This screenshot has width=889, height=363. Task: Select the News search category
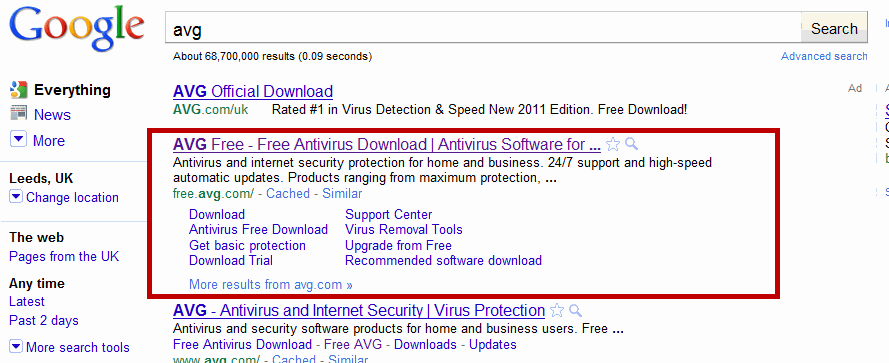[x=52, y=115]
